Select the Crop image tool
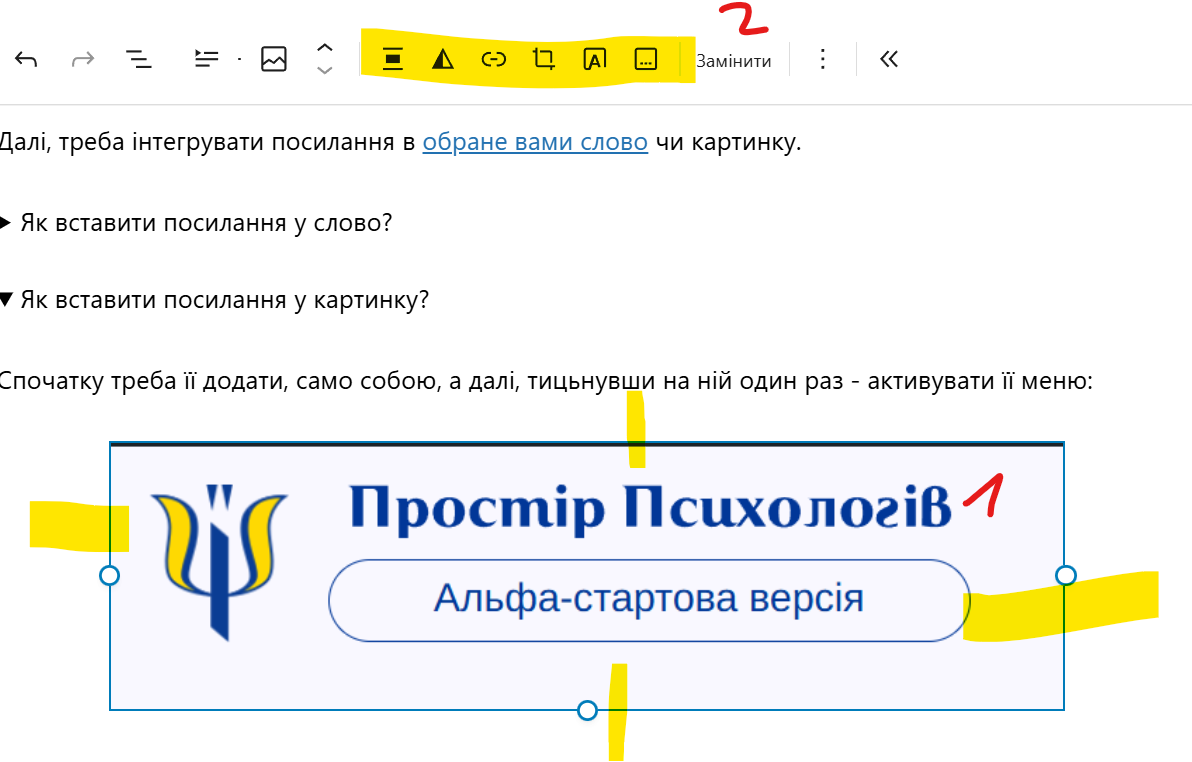This screenshot has width=1192, height=762. pos(544,60)
